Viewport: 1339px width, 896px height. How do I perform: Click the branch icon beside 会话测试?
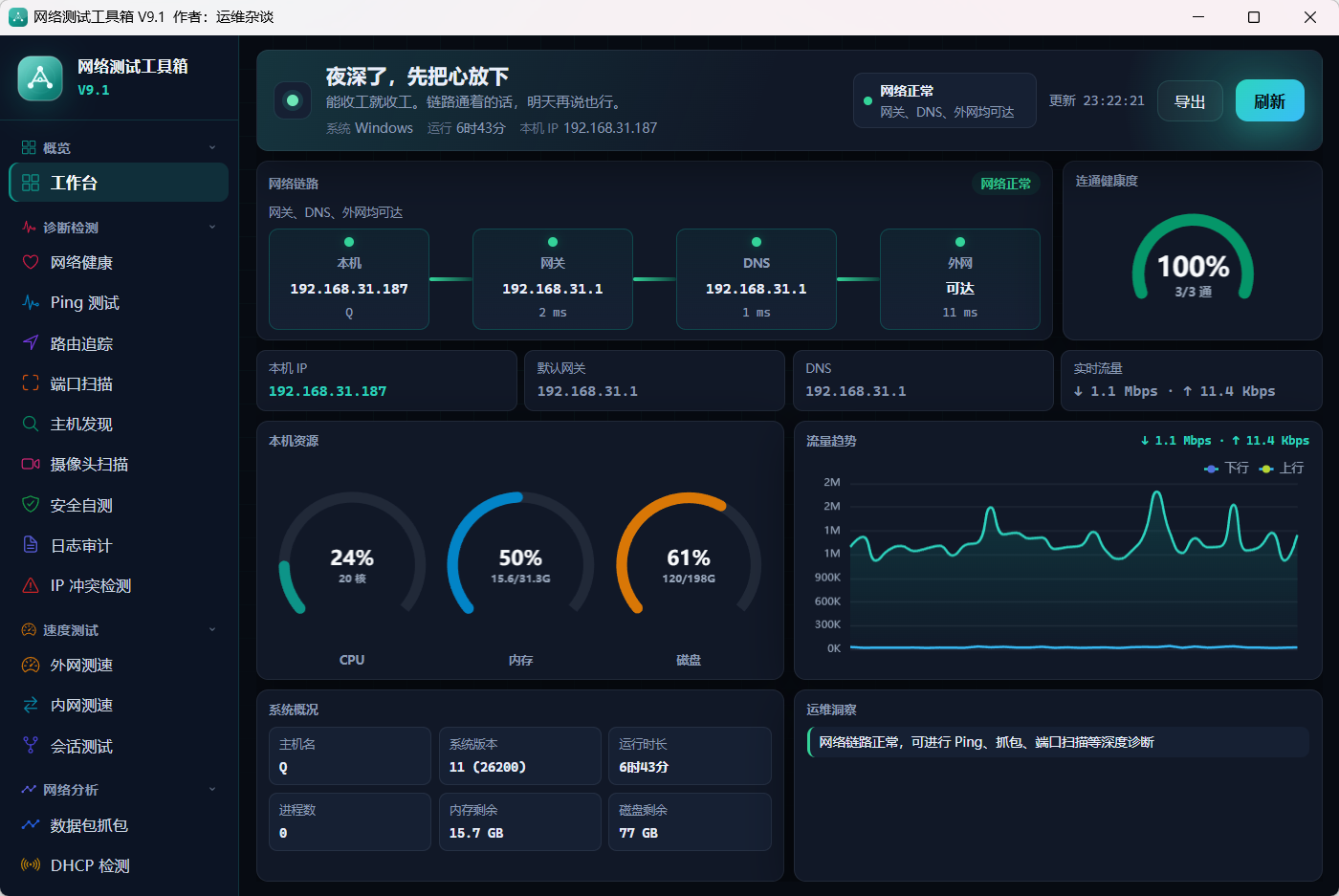point(31,746)
